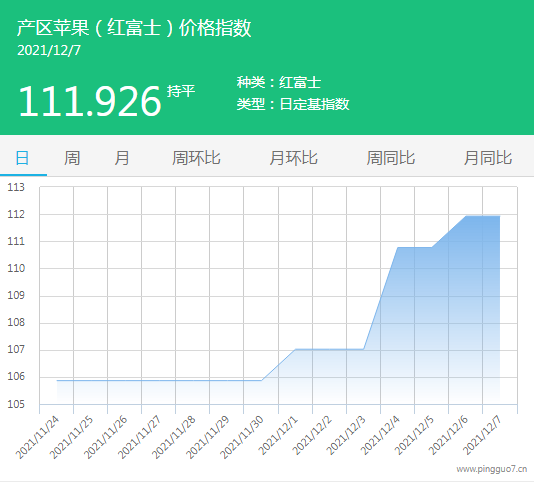Switch to the 月 monthly tab
The image size is (534, 482).
click(122, 158)
